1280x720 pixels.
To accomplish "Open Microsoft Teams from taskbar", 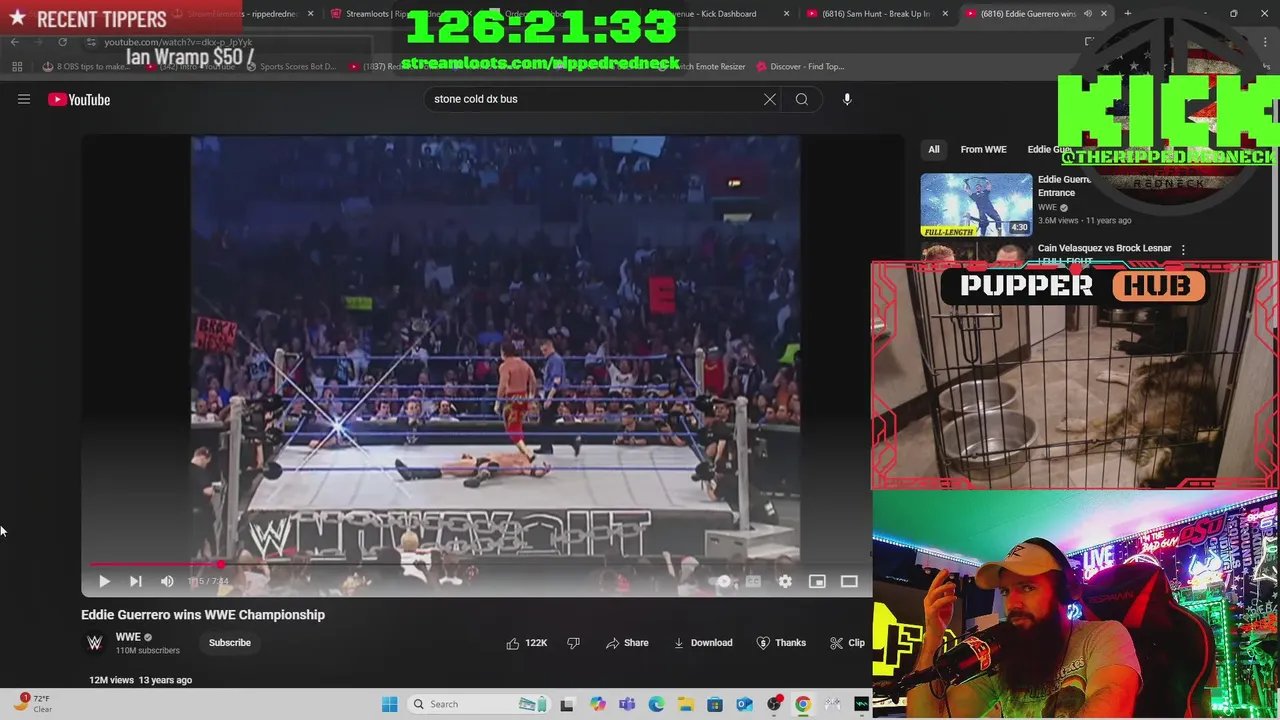I will tap(627, 704).
